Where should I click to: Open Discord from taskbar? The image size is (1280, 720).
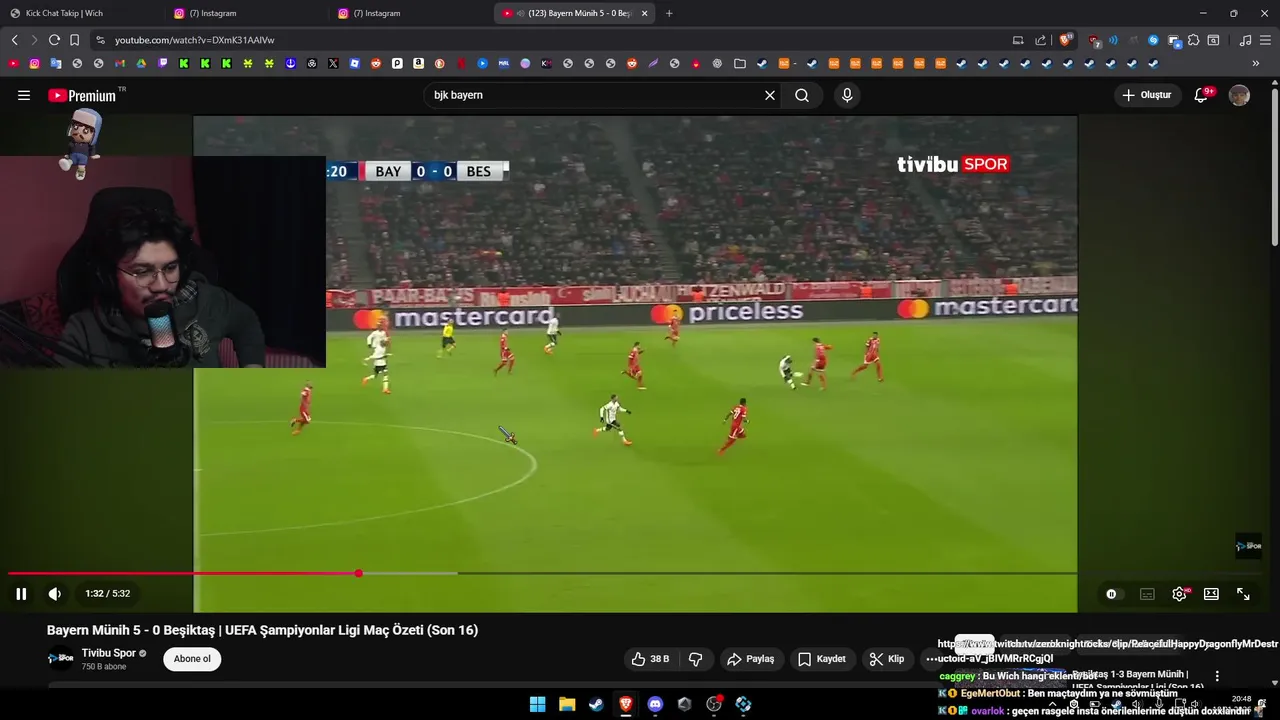(x=655, y=704)
